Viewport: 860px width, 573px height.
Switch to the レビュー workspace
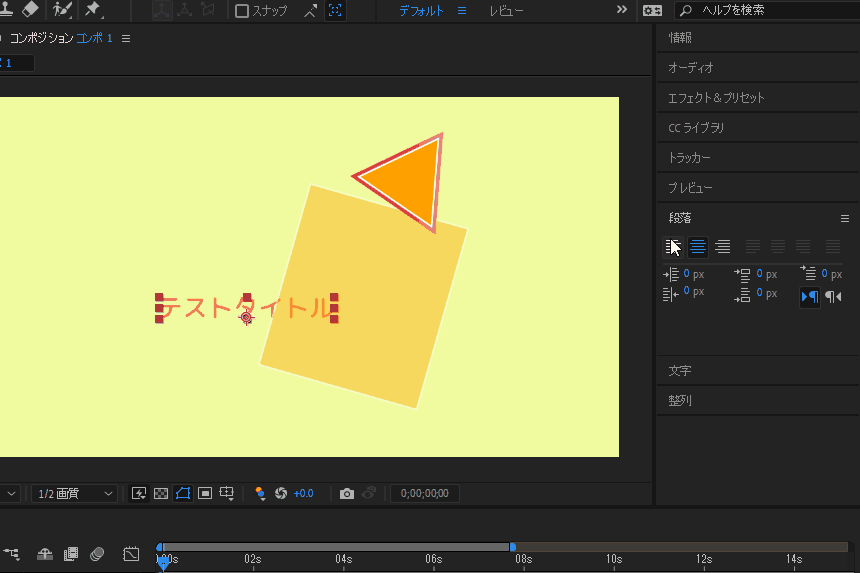pyautogui.click(x=506, y=10)
